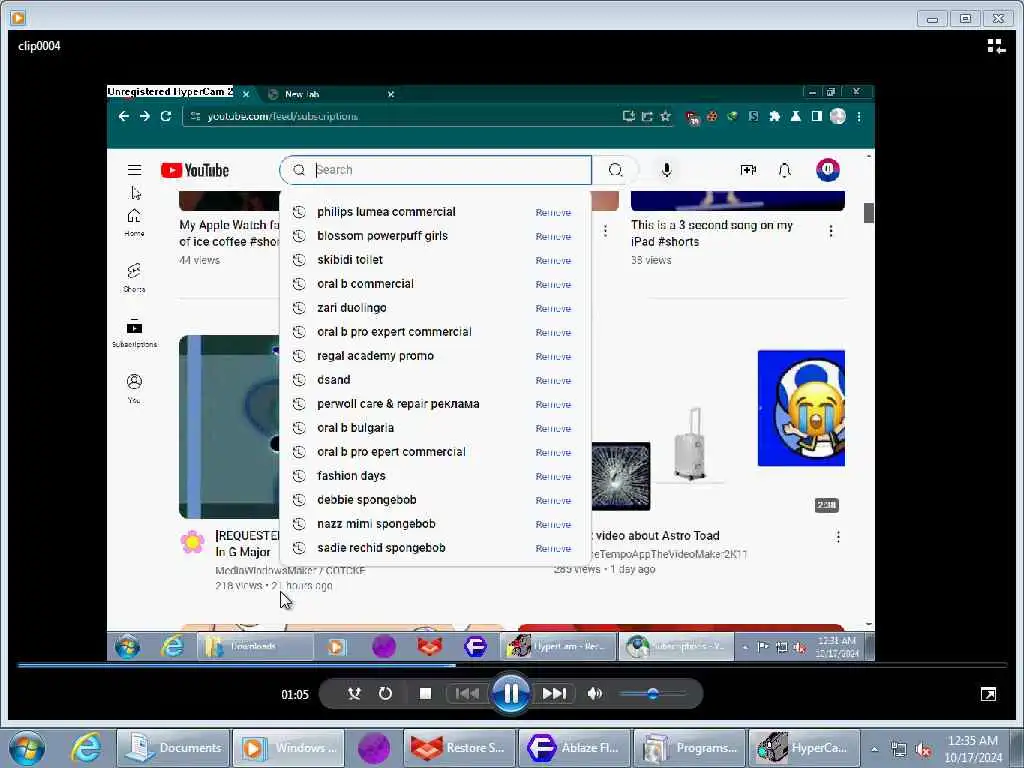Viewport: 1024px width, 768px height.
Task: Click the 'video about Astro Toad' title
Action: click(657, 536)
